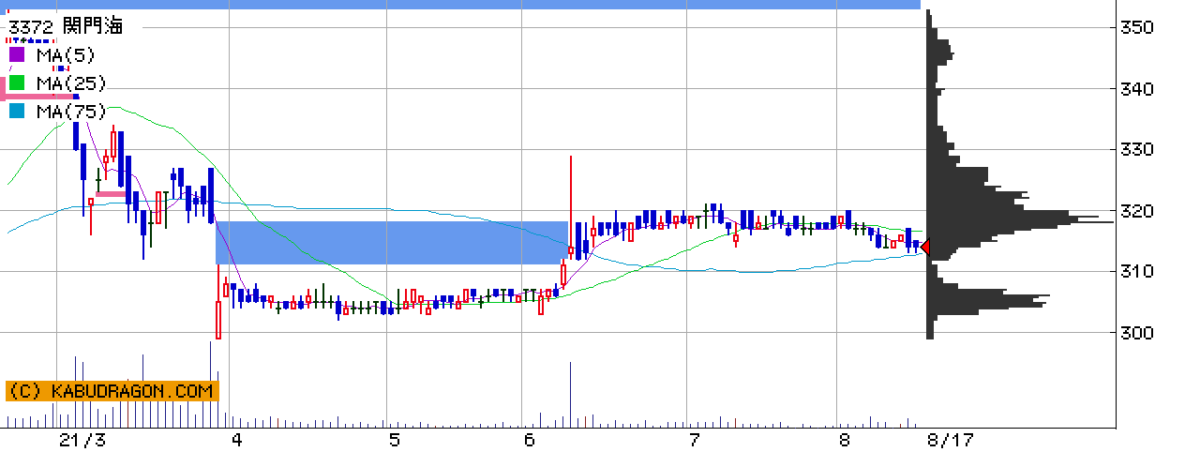The image size is (1200, 452).
Task: Click the month '7' date axis label
Action: point(694,440)
